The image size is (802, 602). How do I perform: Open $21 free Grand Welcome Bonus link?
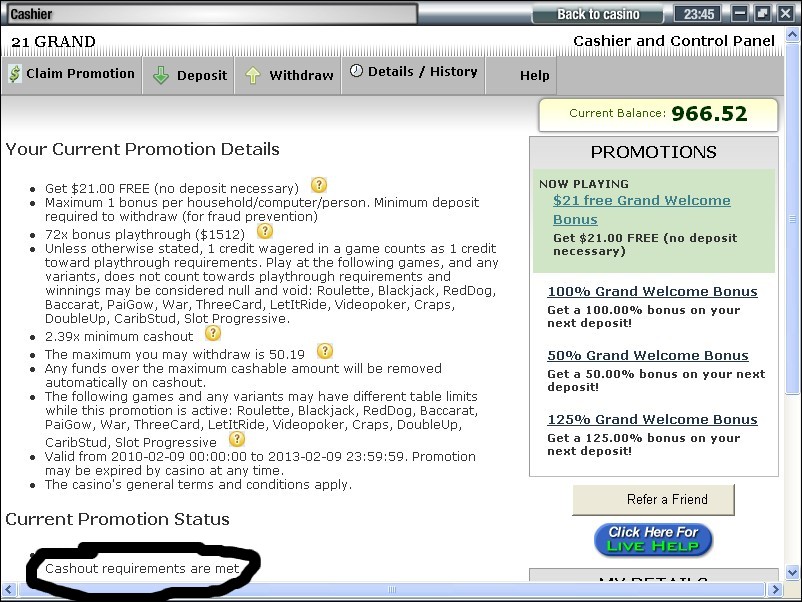(641, 210)
